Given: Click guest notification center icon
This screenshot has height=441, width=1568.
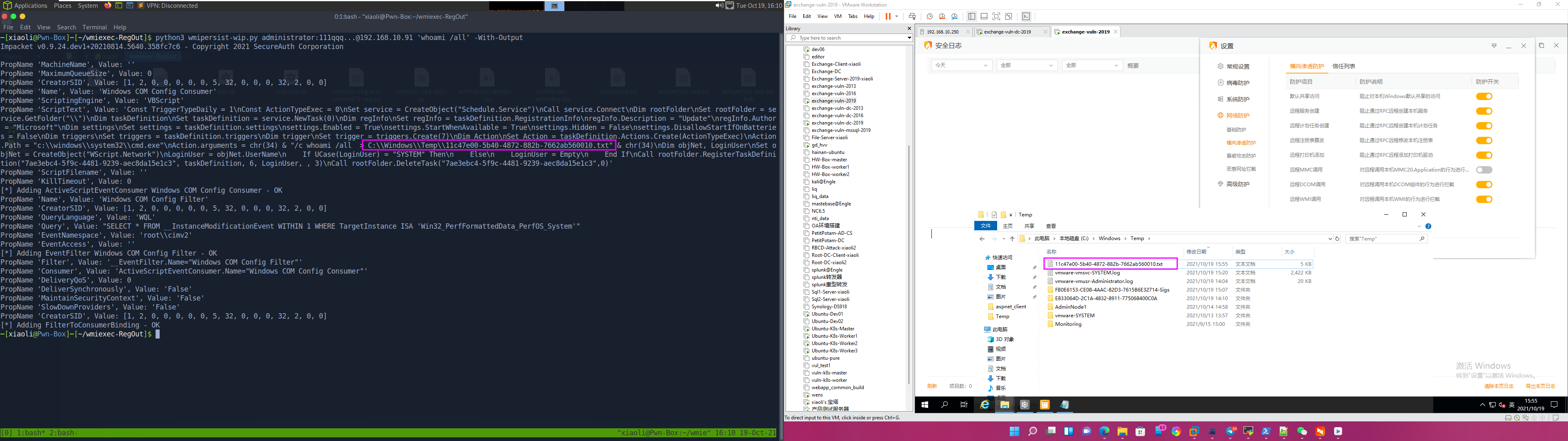Looking at the screenshot, I should coord(1554,404).
